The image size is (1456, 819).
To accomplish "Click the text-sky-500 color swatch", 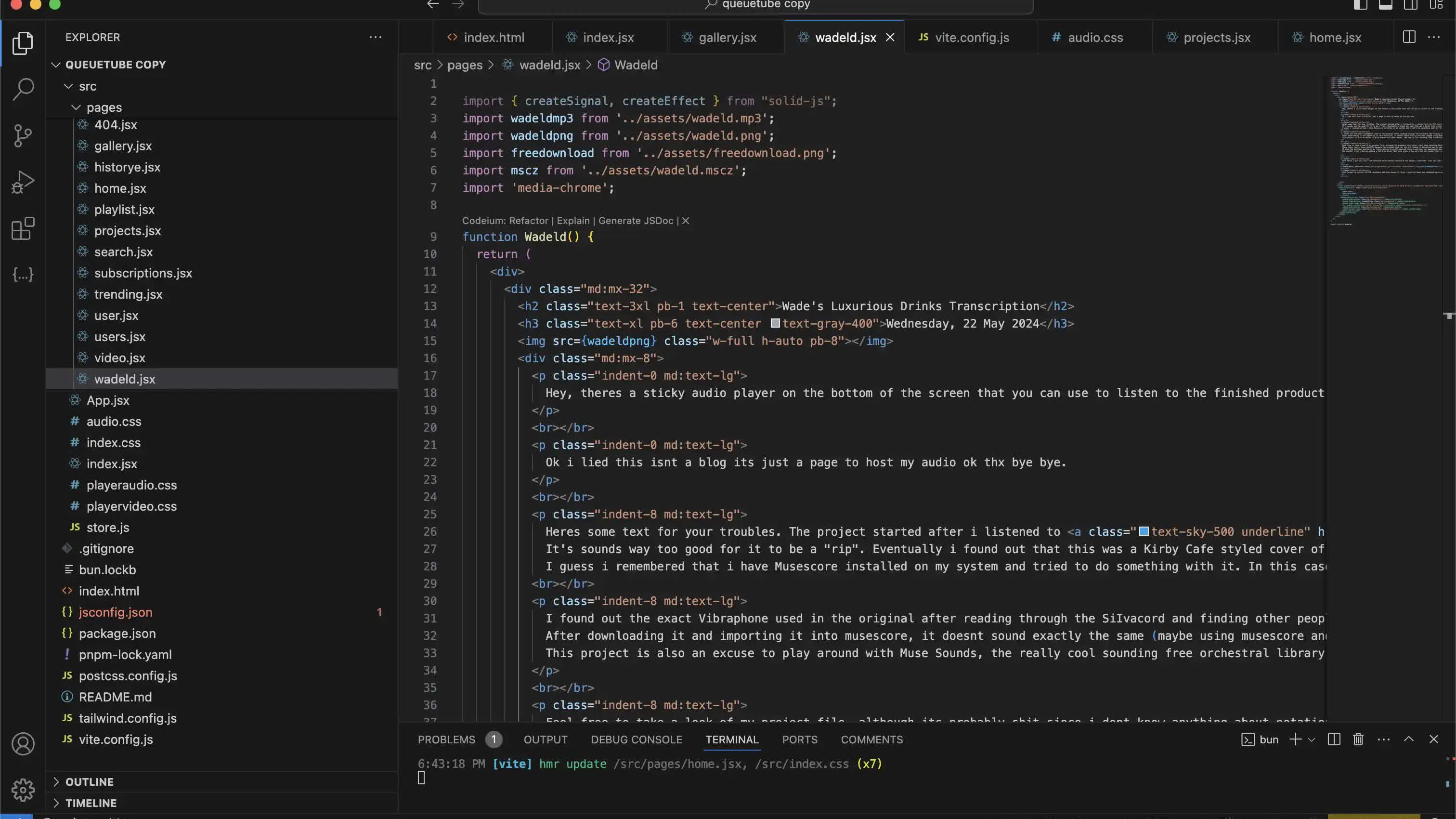I will click(x=1144, y=531).
